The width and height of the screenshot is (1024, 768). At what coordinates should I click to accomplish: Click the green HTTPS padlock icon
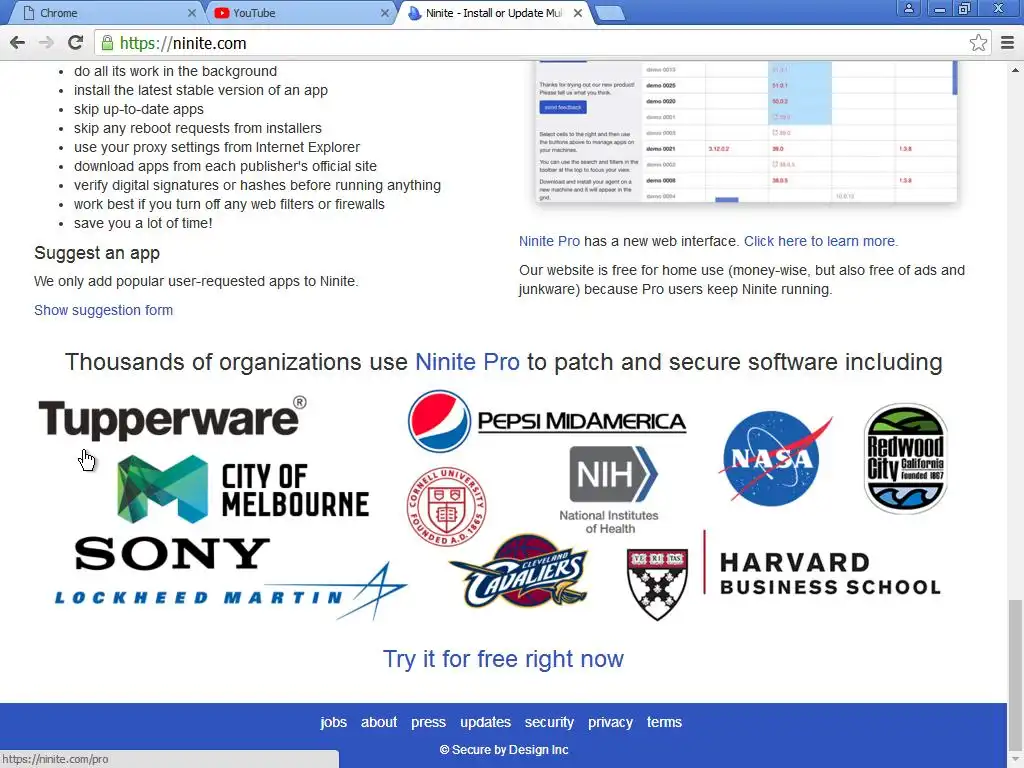pos(106,43)
